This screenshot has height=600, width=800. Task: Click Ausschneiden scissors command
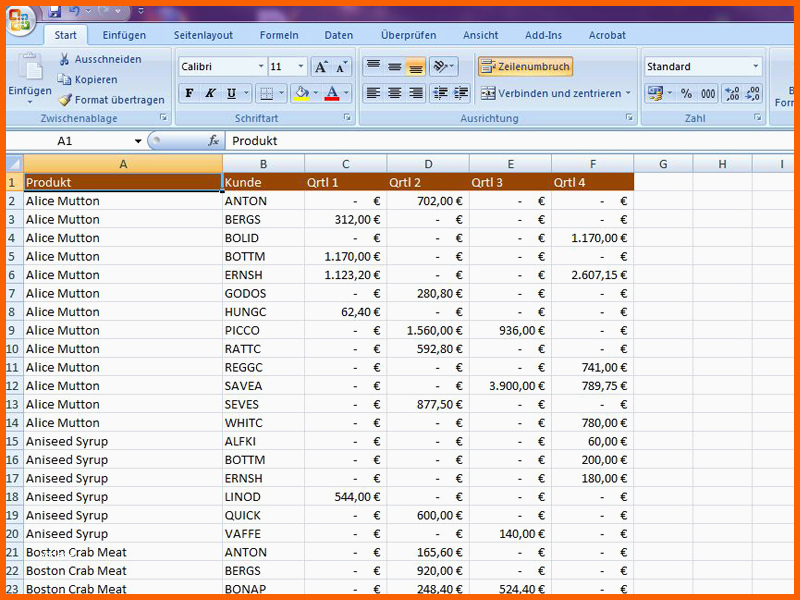pyautogui.click(x=100, y=59)
